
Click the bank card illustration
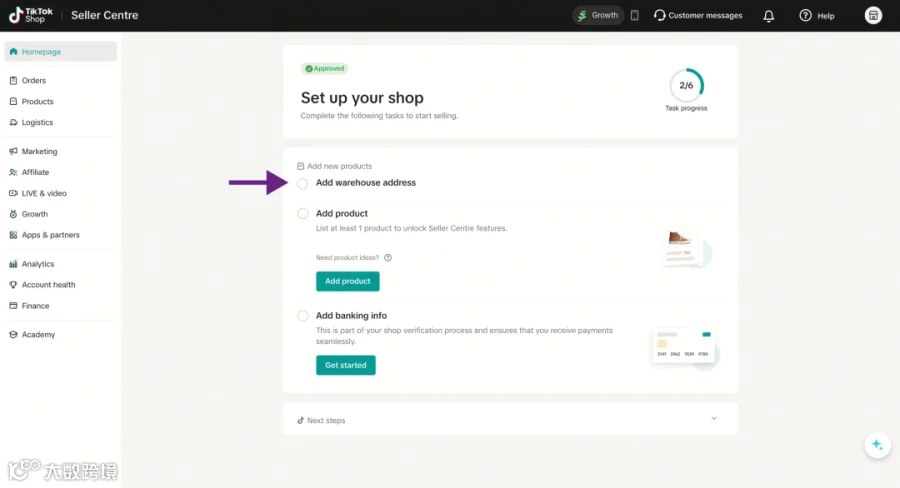(685, 346)
